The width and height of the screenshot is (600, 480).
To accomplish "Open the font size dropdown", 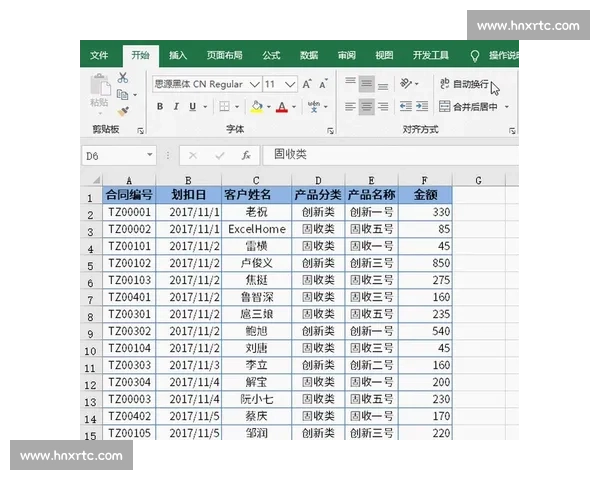I will (290, 84).
